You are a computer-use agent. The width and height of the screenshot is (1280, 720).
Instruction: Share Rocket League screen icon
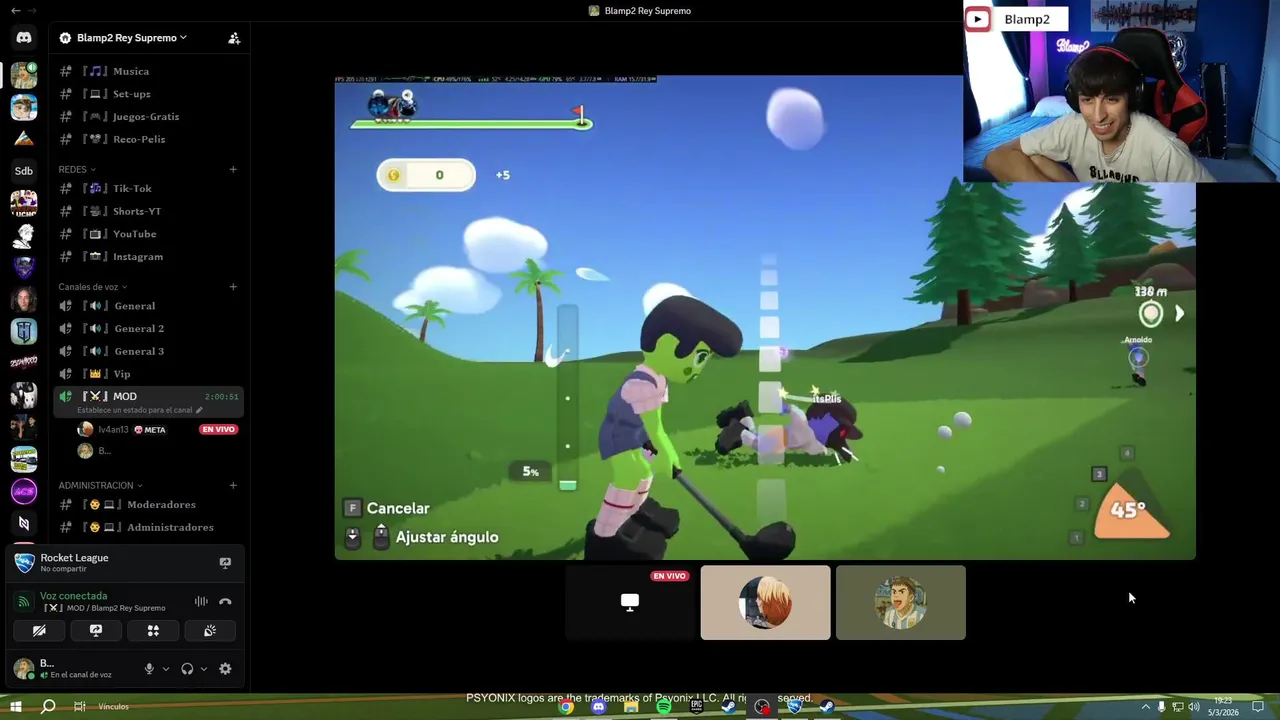click(225, 563)
